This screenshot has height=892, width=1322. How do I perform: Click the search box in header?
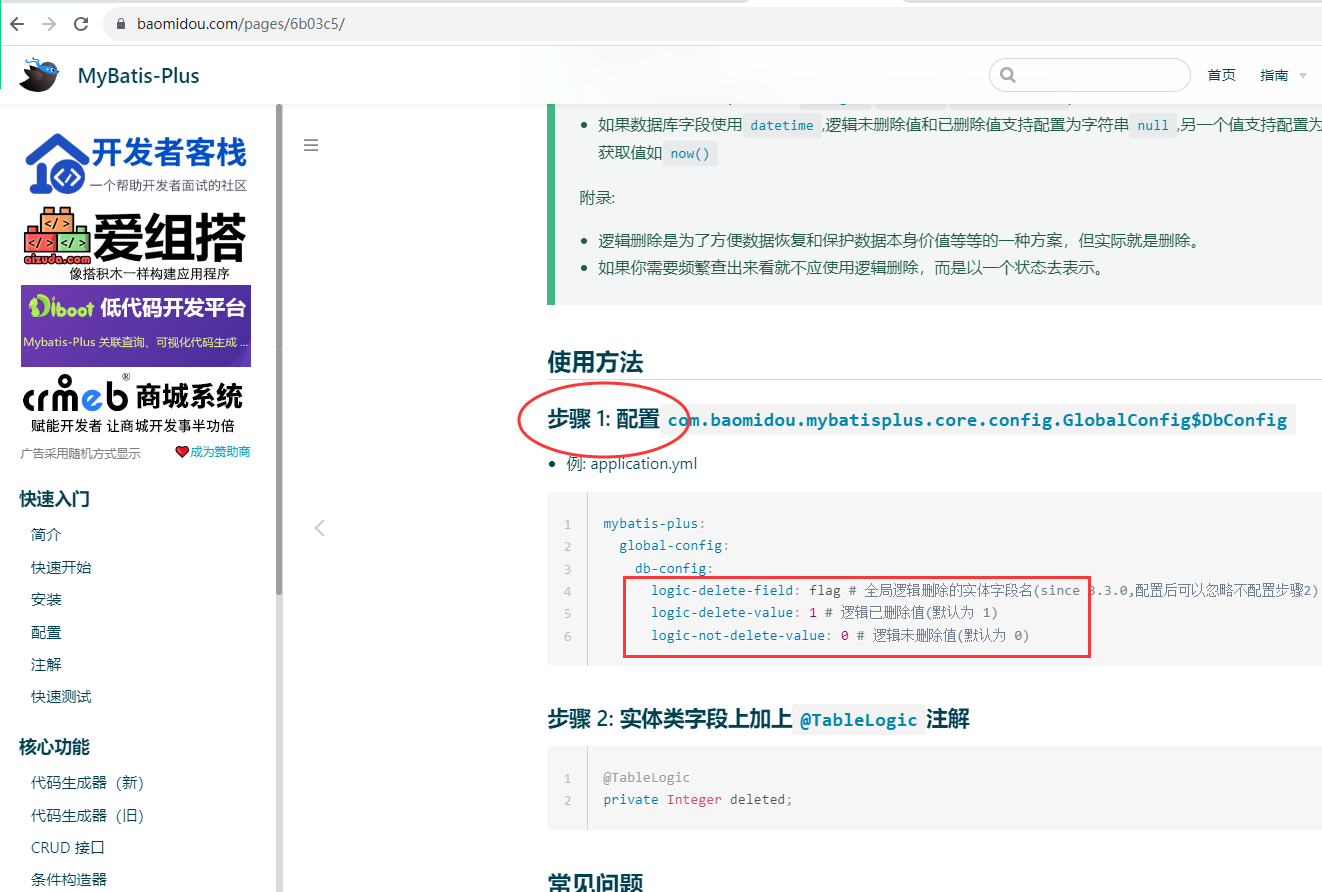(1089, 75)
